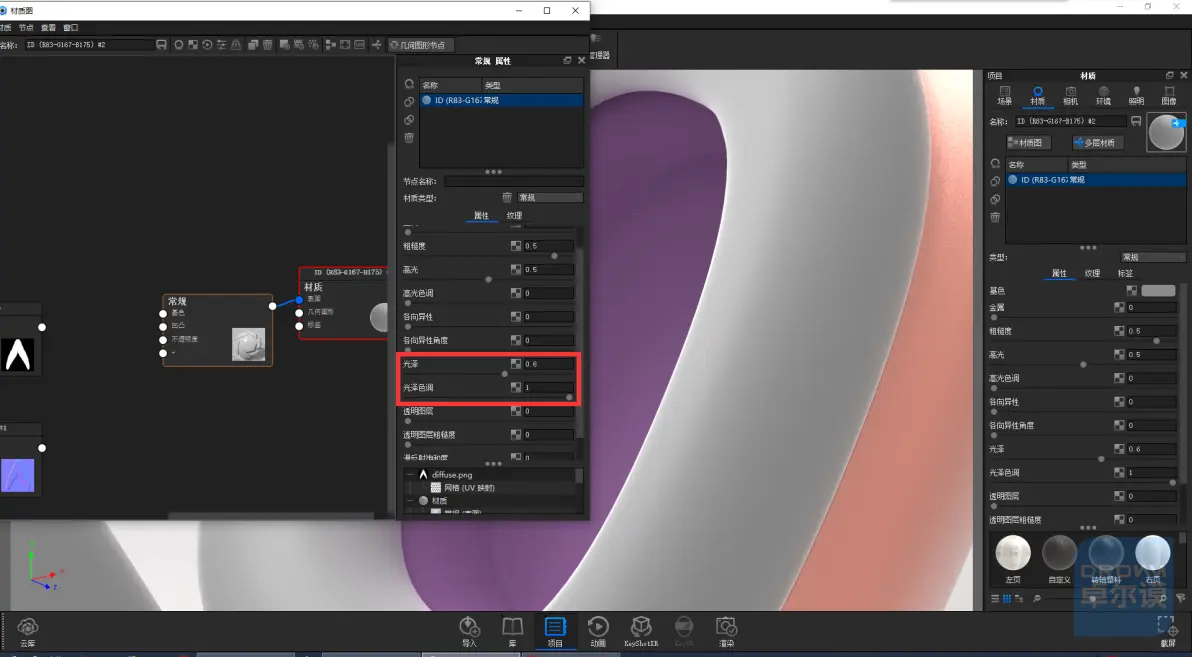The image size is (1192, 657).
Task: Undock the 常规 属性 panel
Action: point(567,60)
